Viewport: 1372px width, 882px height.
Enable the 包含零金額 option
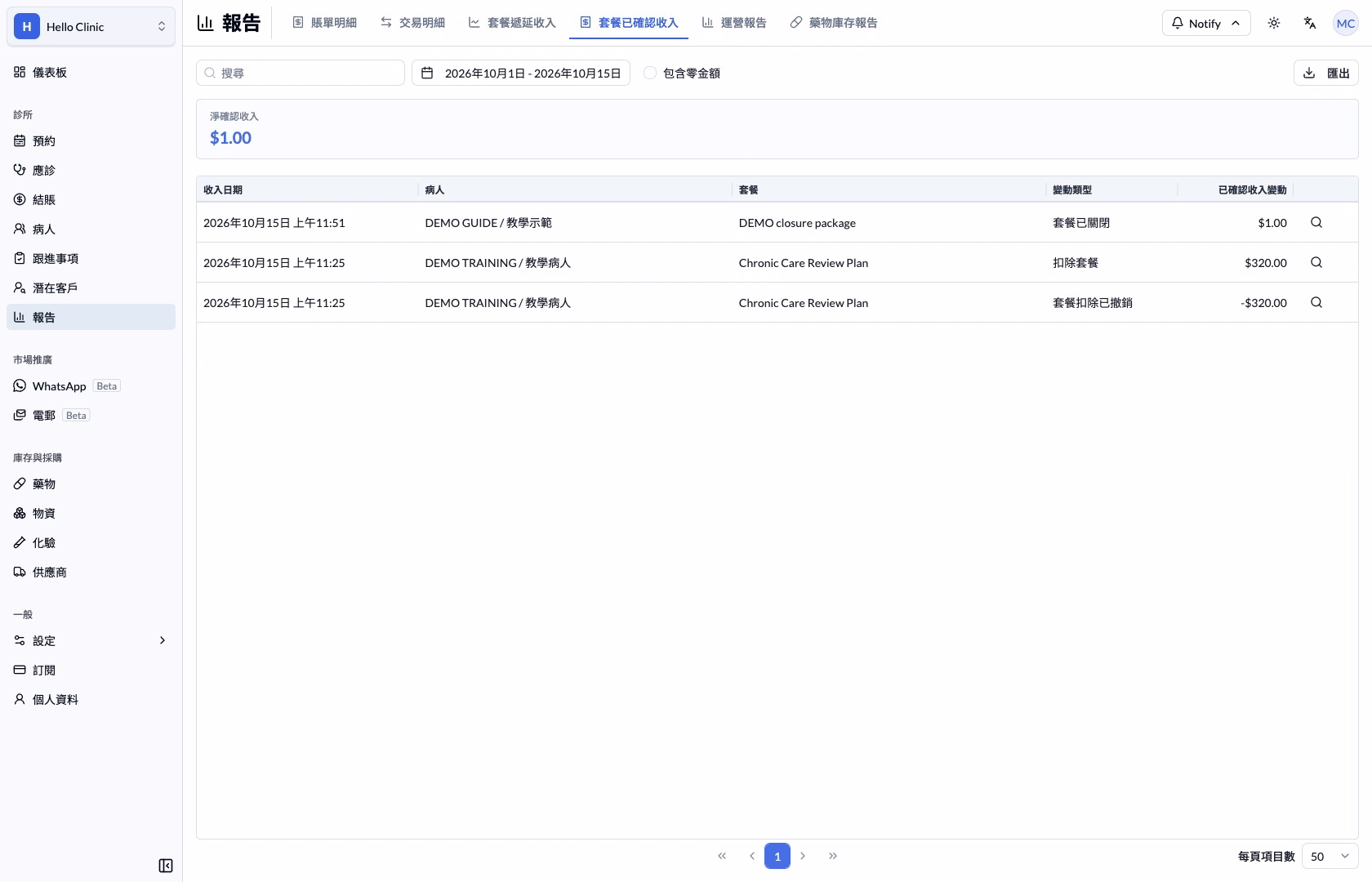click(650, 73)
